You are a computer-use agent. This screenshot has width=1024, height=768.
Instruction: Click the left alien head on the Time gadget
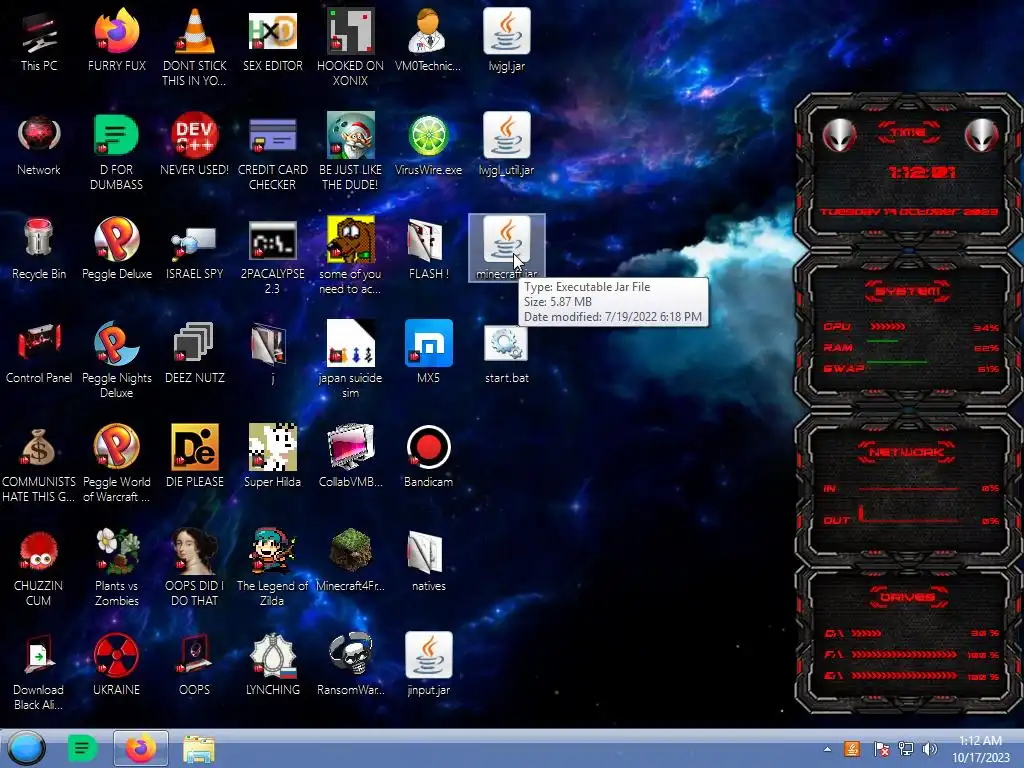[x=839, y=136]
